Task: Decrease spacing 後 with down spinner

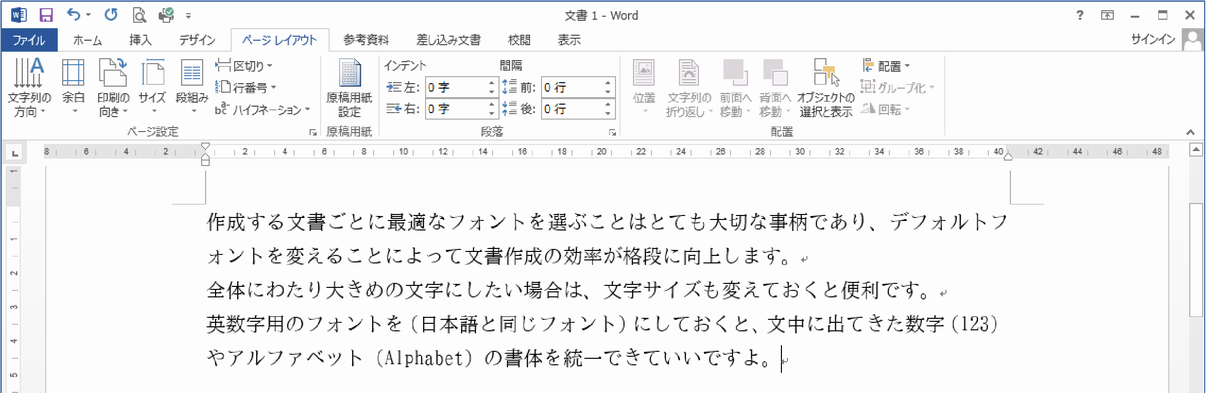Action: coord(608,113)
